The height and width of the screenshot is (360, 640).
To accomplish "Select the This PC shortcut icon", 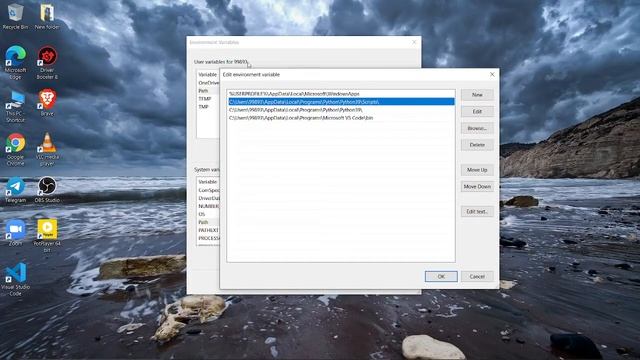I will [x=16, y=107].
